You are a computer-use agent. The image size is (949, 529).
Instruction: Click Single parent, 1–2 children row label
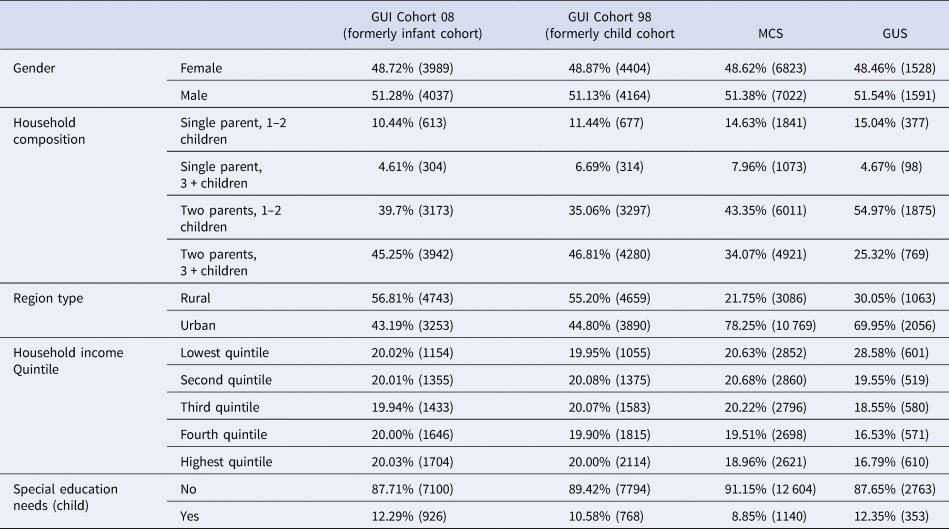[233, 131]
